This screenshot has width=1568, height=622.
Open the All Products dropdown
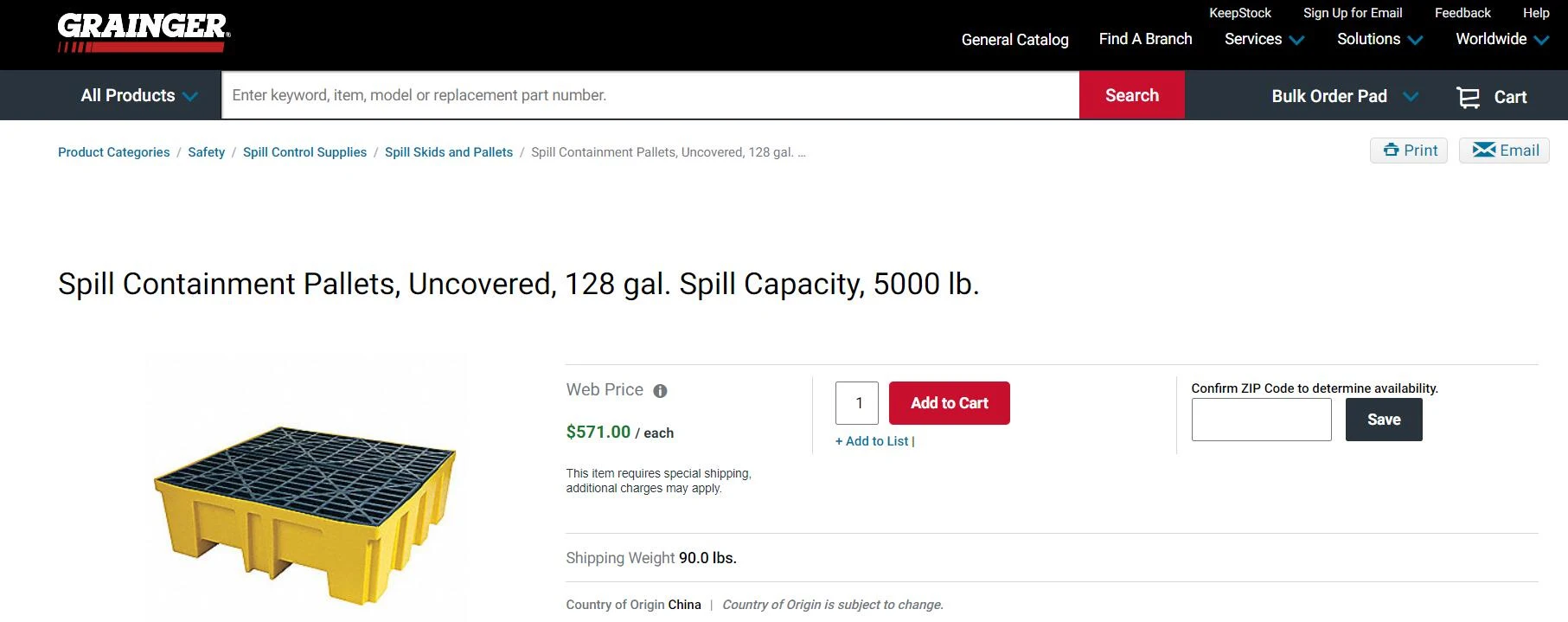click(x=138, y=96)
